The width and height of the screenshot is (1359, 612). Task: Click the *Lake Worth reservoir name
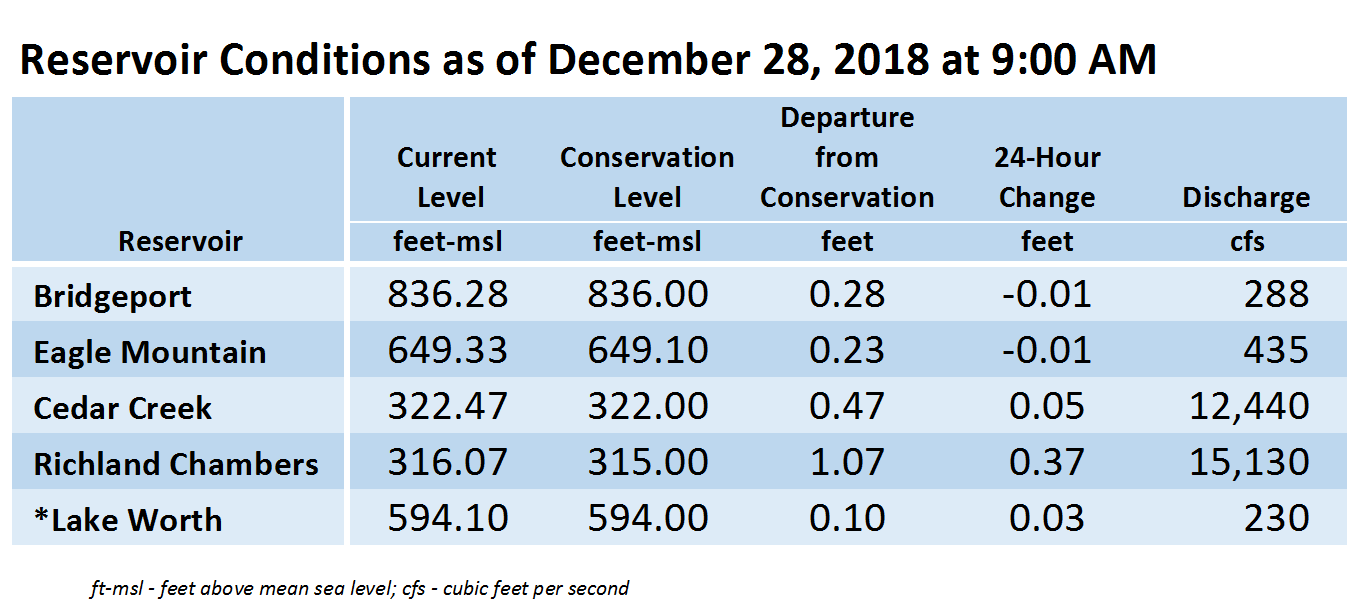(128, 520)
